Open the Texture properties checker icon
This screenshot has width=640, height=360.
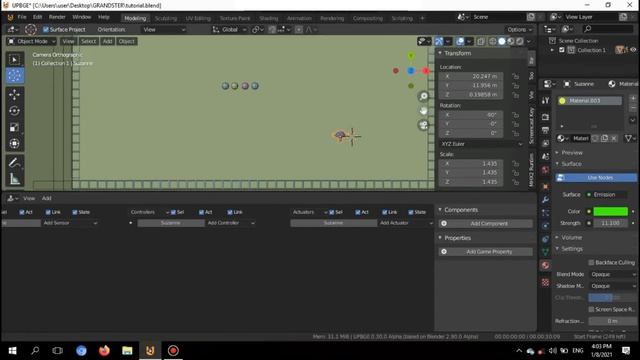pos(545,282)
